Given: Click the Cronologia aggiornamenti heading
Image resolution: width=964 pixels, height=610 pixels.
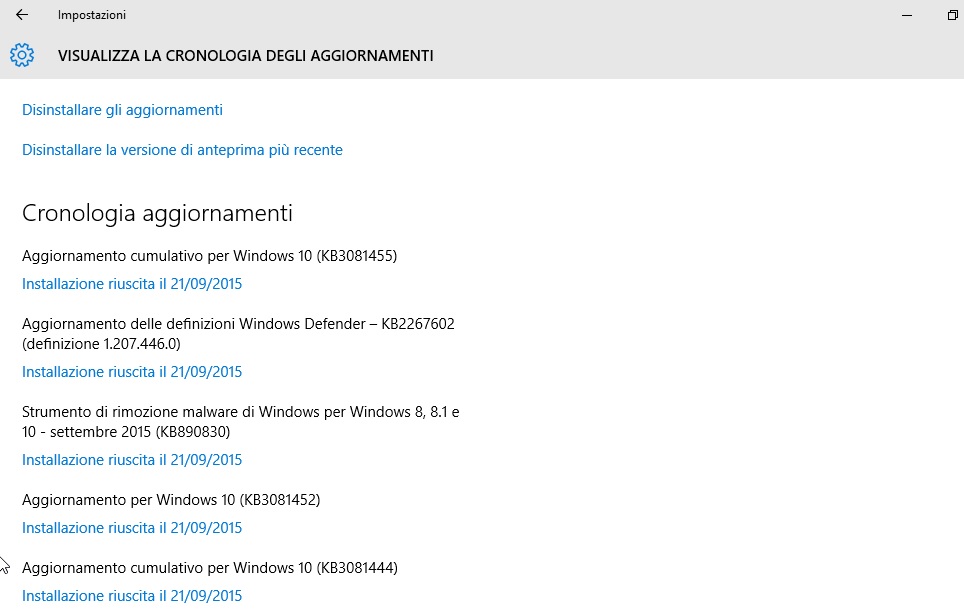Looking at the screenshot, I should [157, 213].
